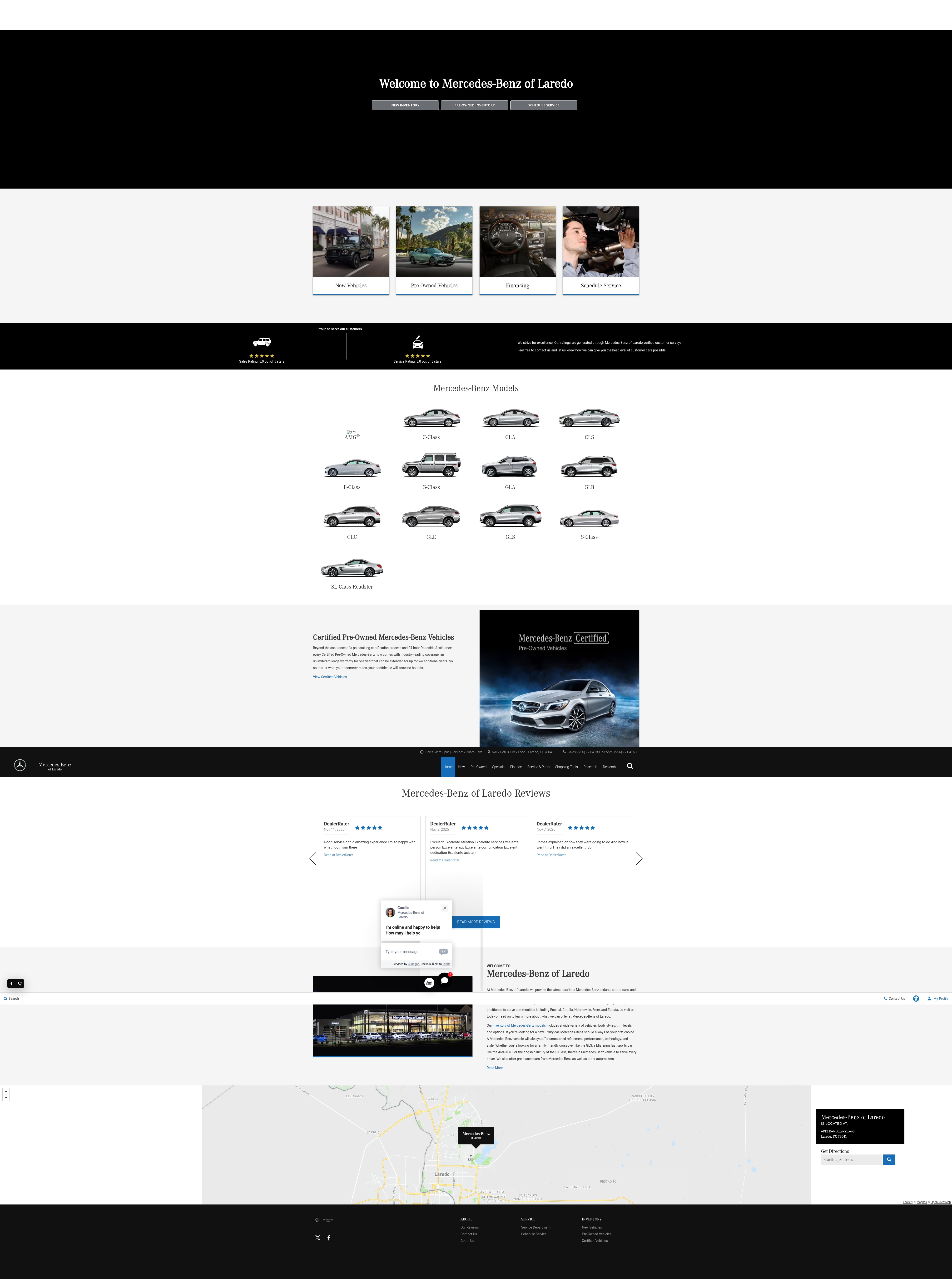Screen dimensions: 952x1279
Task: Click the round car icon beside the chat bubble
Action: pos(429,983)
